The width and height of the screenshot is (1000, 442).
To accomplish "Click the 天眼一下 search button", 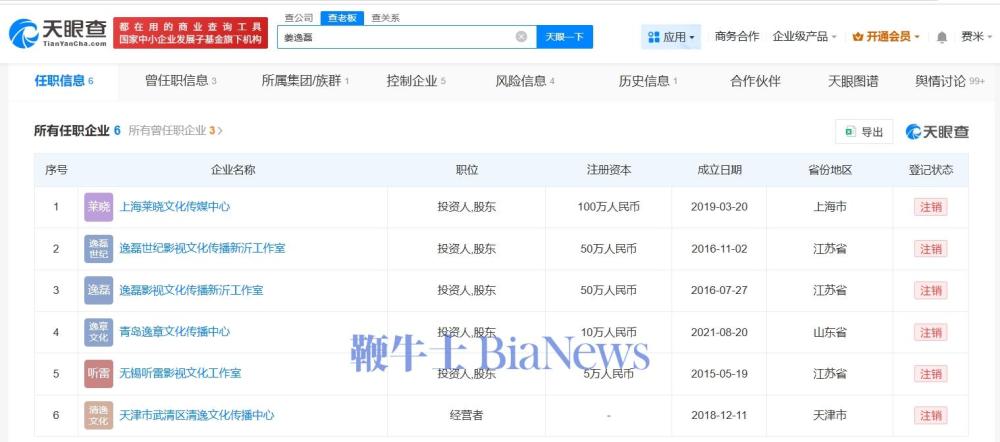I will (x=564, y=37).
